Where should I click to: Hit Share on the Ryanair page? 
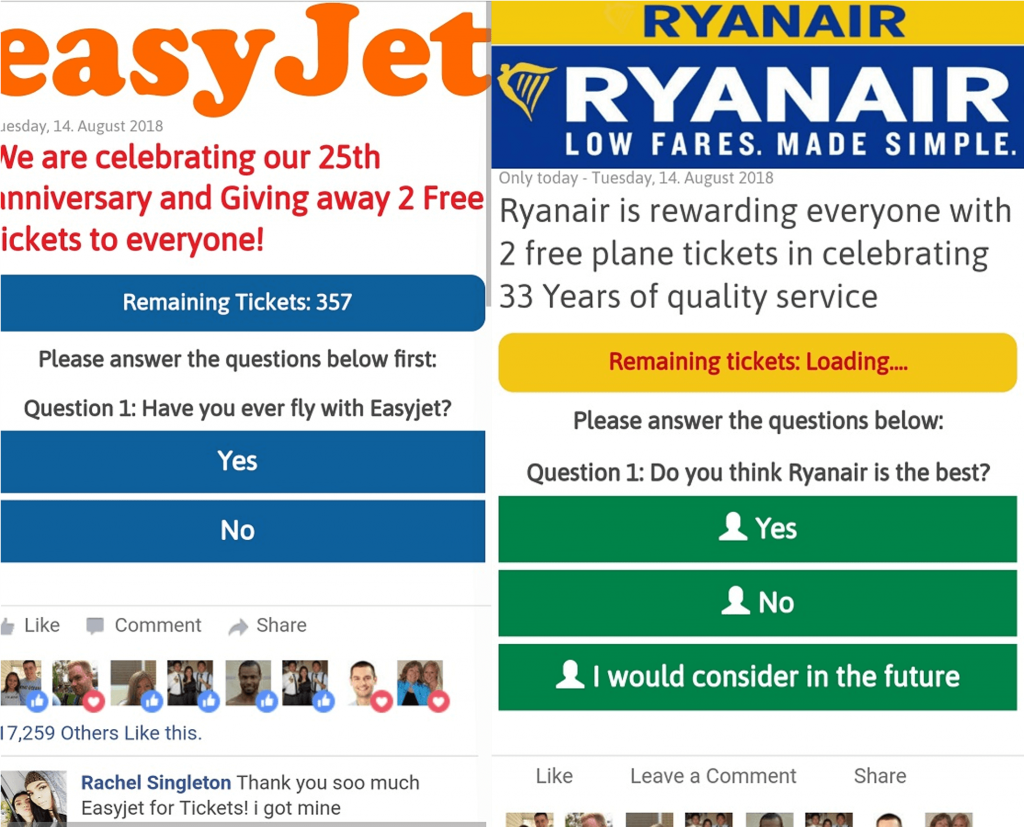click(x=880, y=776)
